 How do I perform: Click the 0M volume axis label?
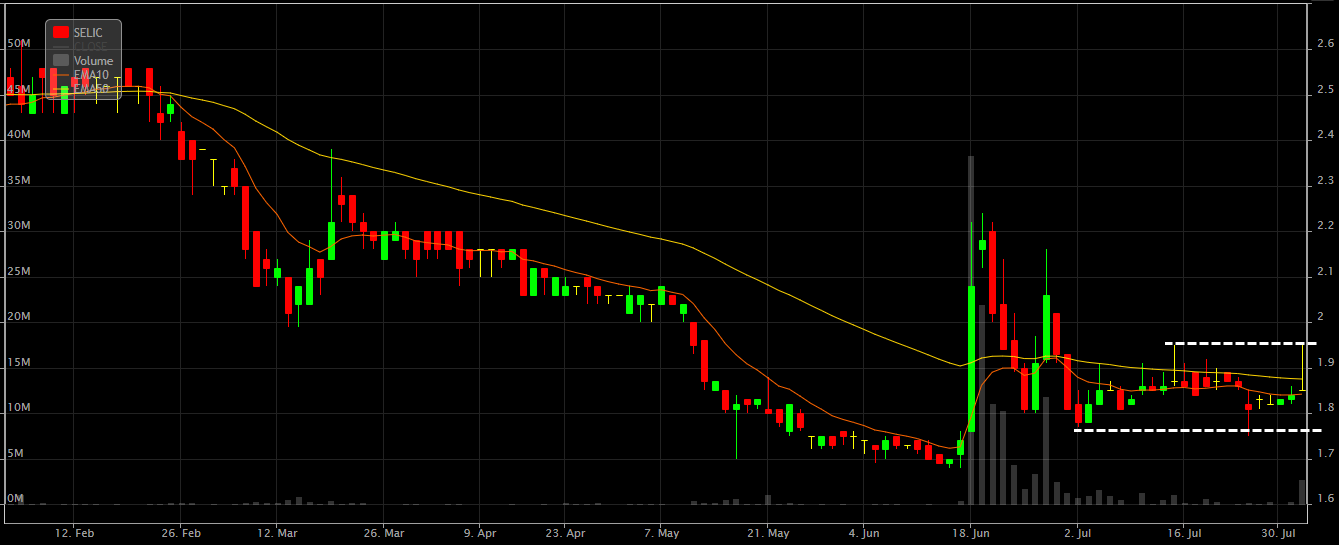pyautogui.click(x=15, y=499)
